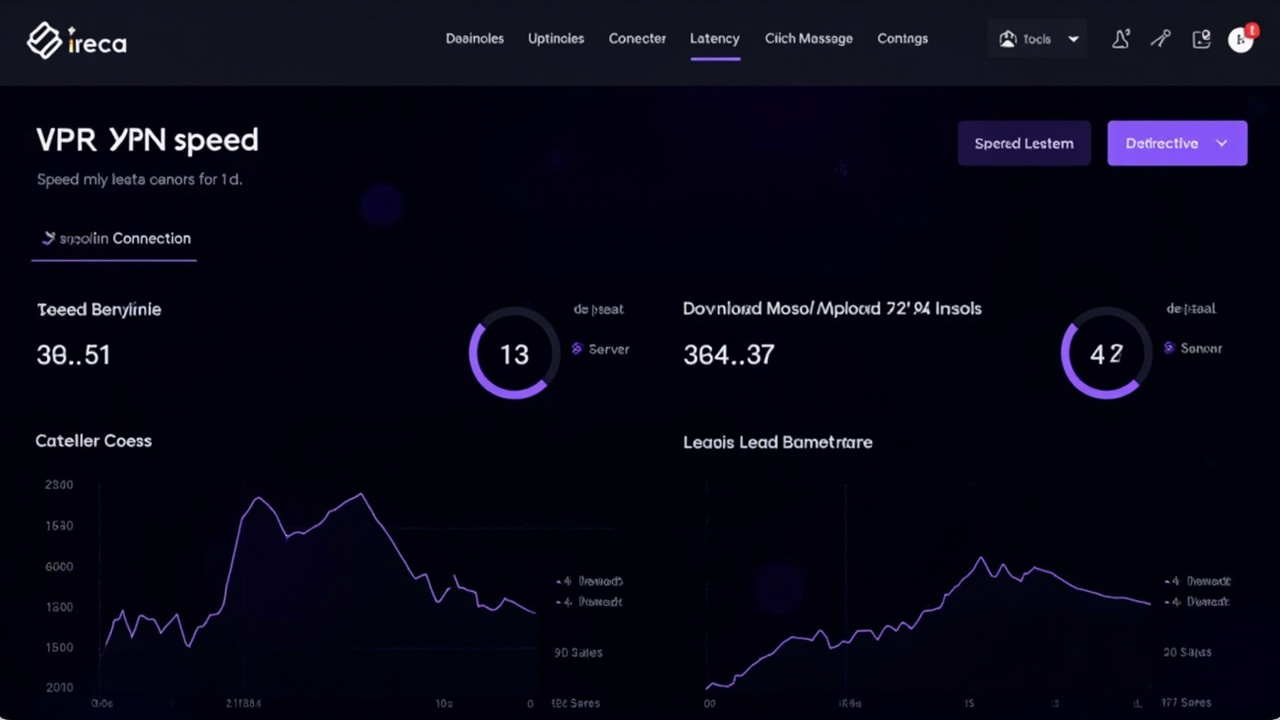Expand the Tools dropdown arrow
This screenshot has height=720, width=1280.
point(1073,39)
